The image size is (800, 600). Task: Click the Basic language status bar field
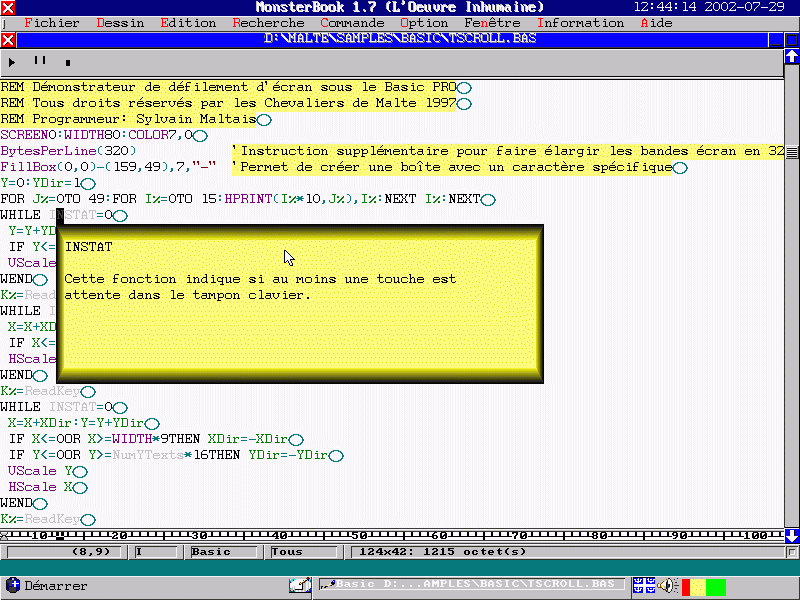pos(211,552)
